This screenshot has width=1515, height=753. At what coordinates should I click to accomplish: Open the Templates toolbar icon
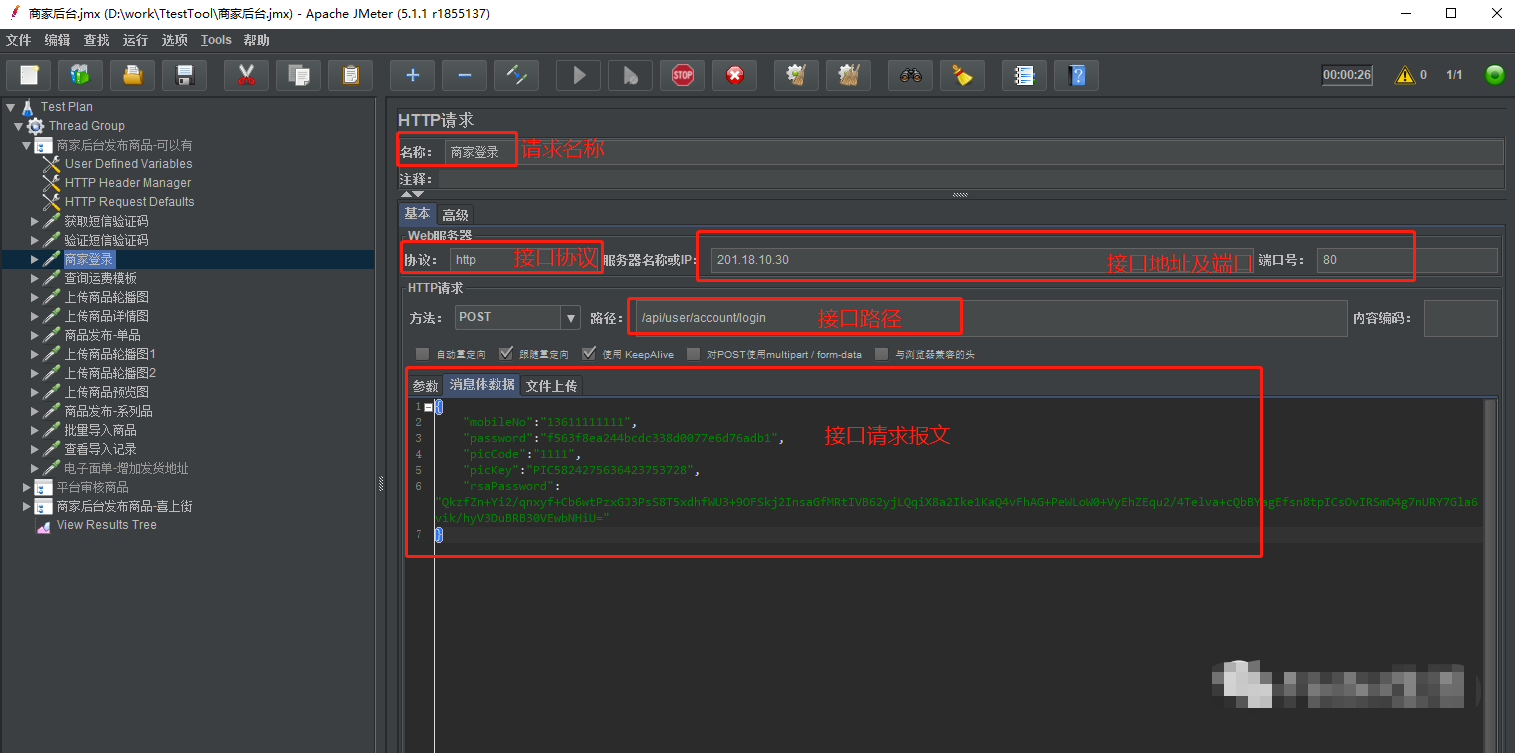(x=80, y=75)
